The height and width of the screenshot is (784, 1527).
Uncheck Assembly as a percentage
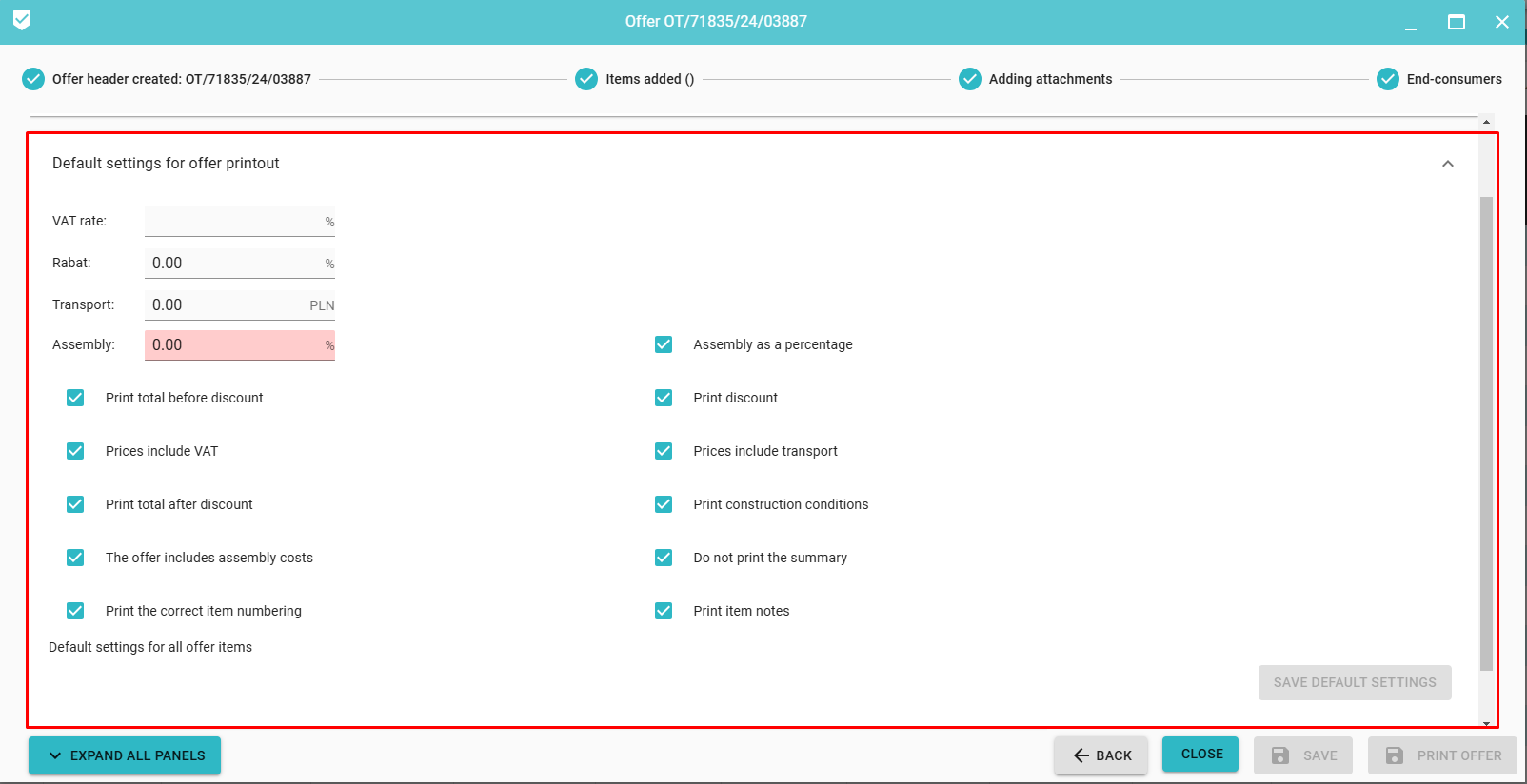pos(664,344)
